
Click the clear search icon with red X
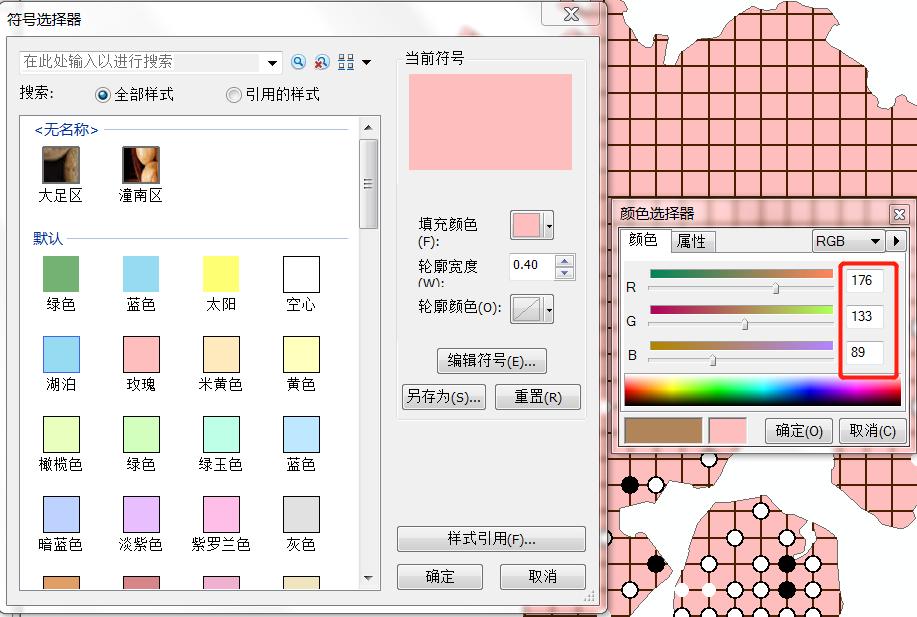(321, 62)
